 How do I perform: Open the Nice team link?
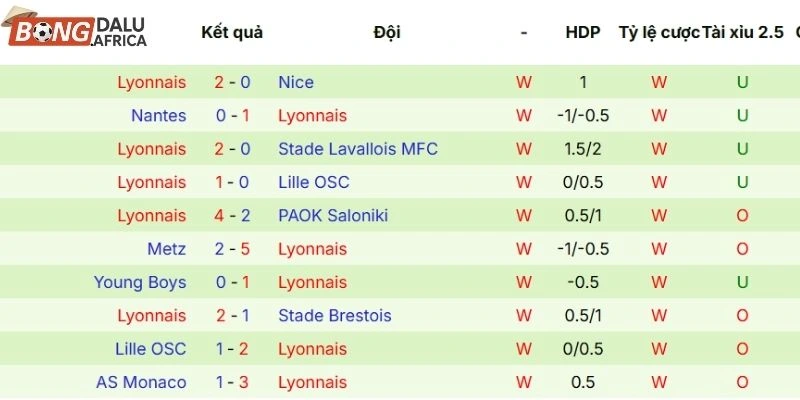point(296,82)
